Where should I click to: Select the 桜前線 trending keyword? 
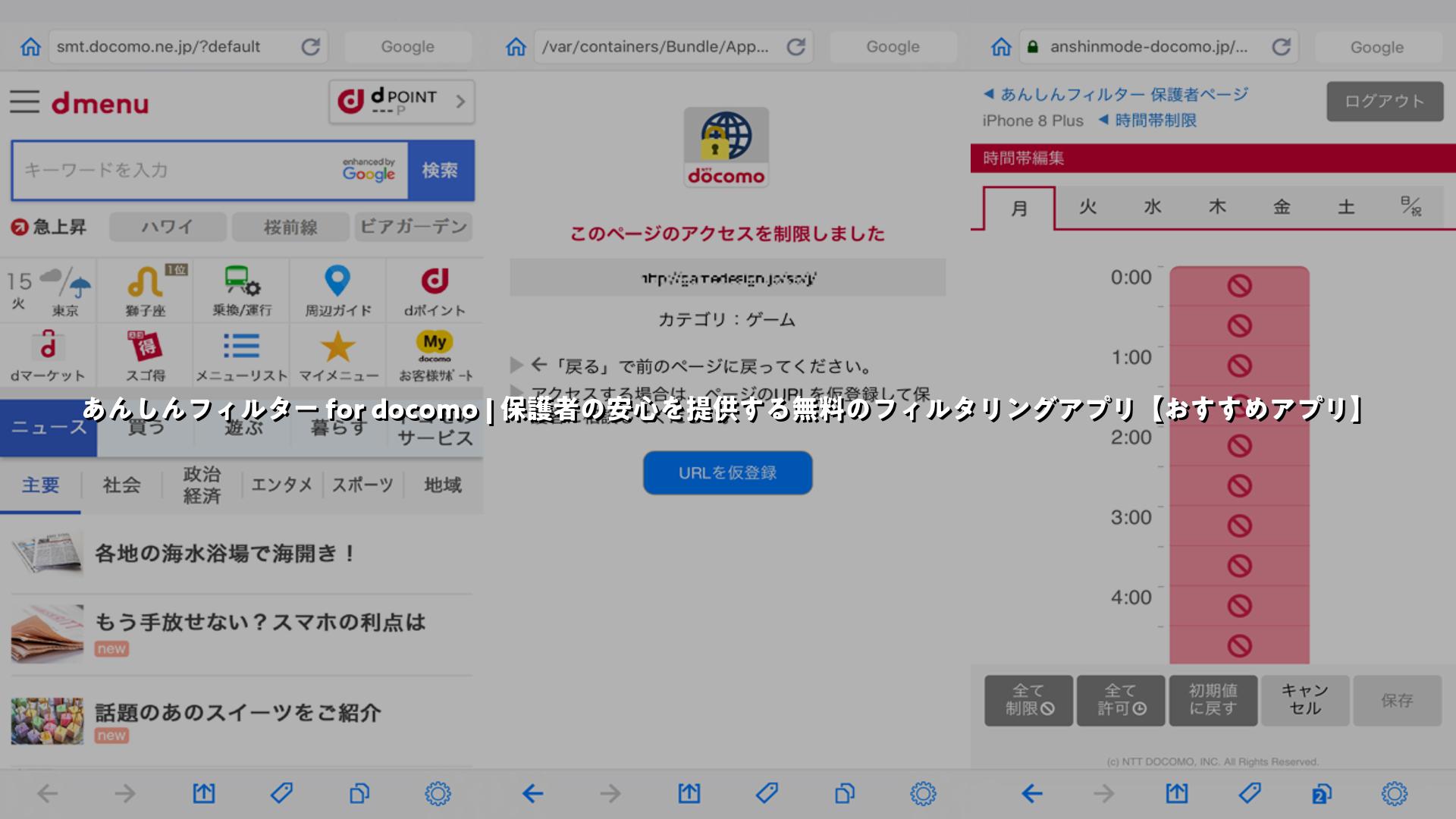click(290, 227)
